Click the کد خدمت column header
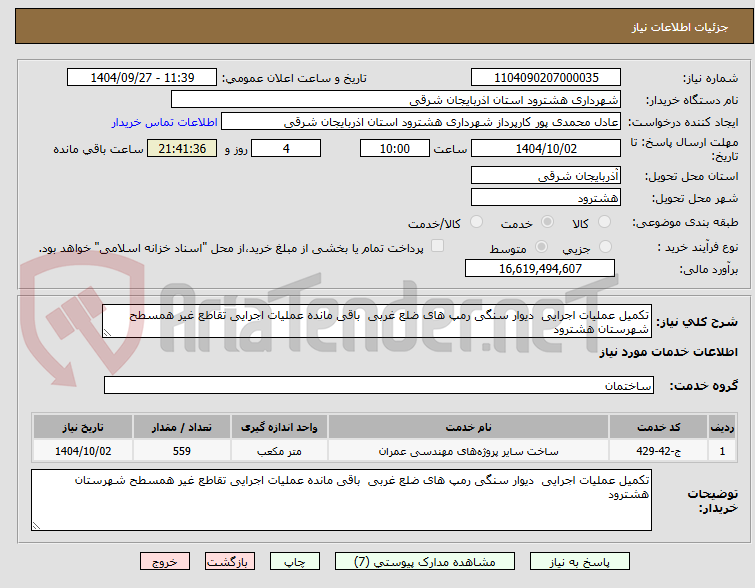755x588 pixels. click(658, 427)
